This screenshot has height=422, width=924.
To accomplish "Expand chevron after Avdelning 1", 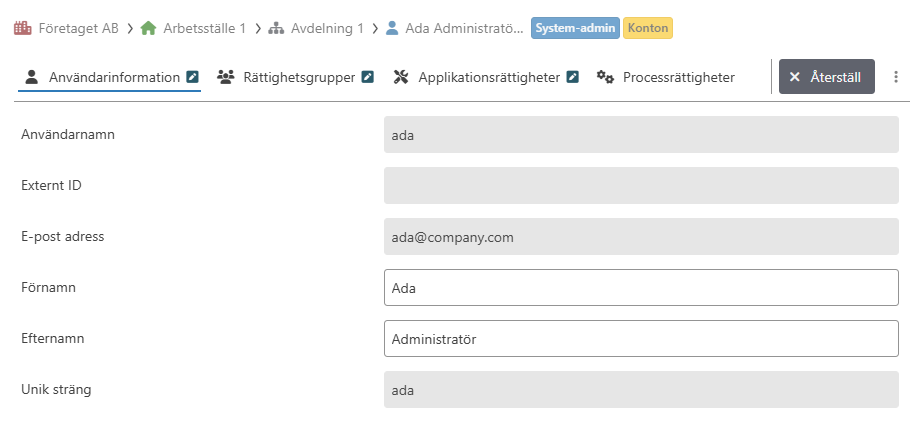I will 375,28.
